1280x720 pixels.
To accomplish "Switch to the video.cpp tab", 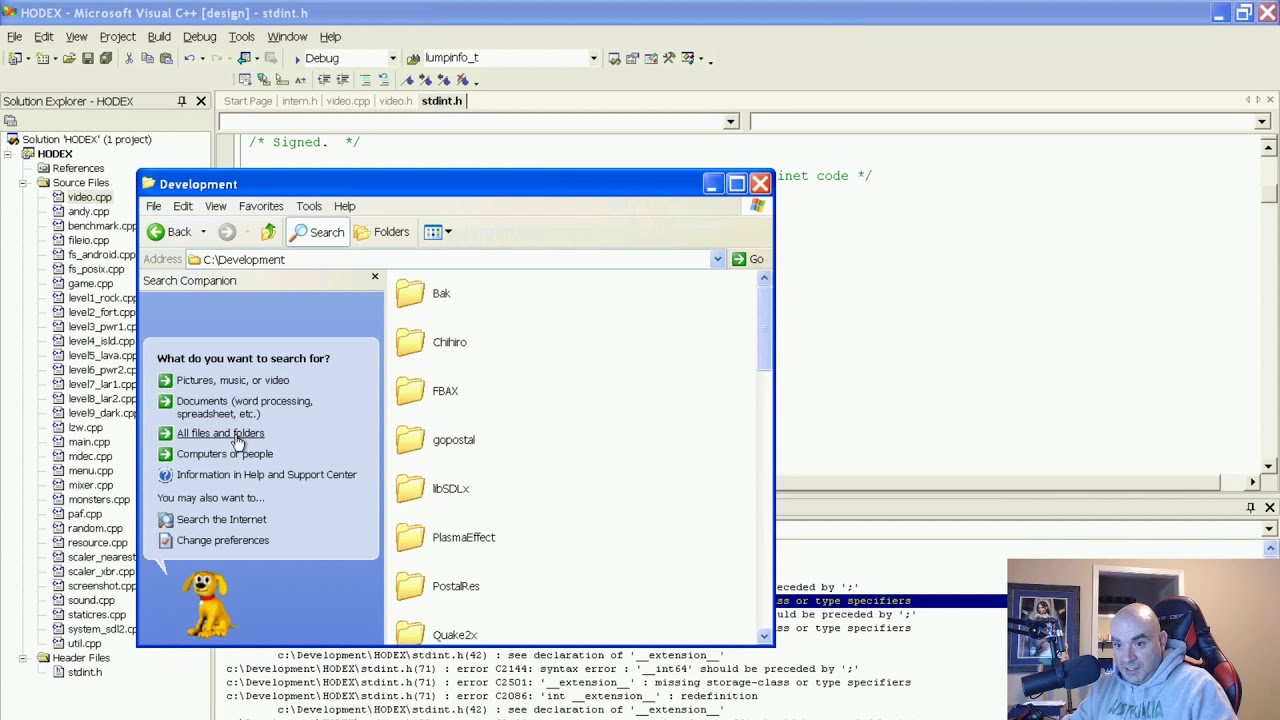I will pyautogui.click(x=348, y=101).
